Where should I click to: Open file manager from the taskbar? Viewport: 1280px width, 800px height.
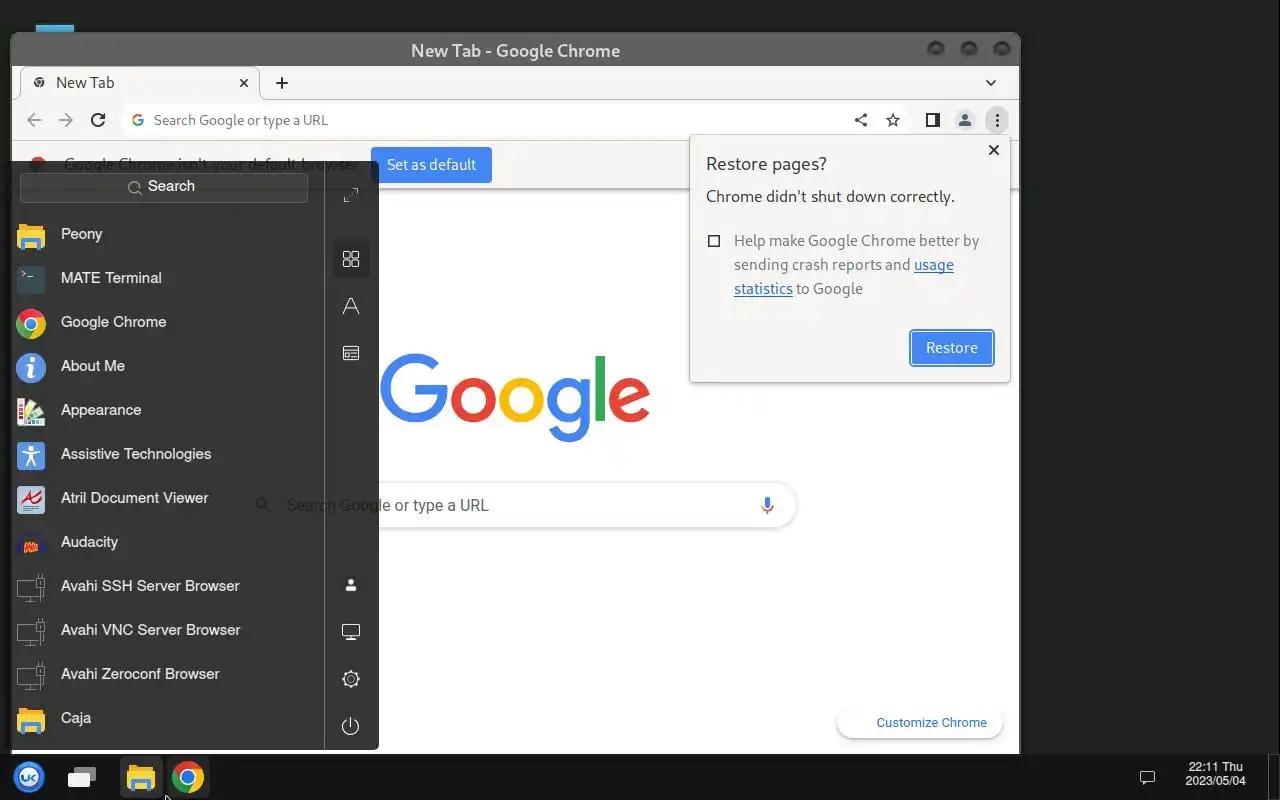[x=141, y=777]
